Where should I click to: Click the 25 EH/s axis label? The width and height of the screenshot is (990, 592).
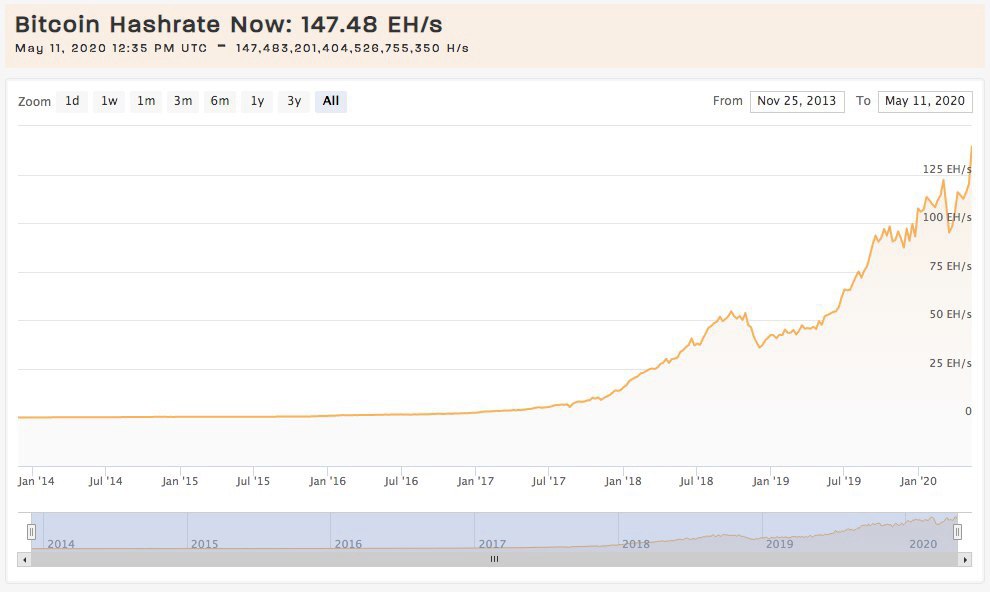point(950,363)
